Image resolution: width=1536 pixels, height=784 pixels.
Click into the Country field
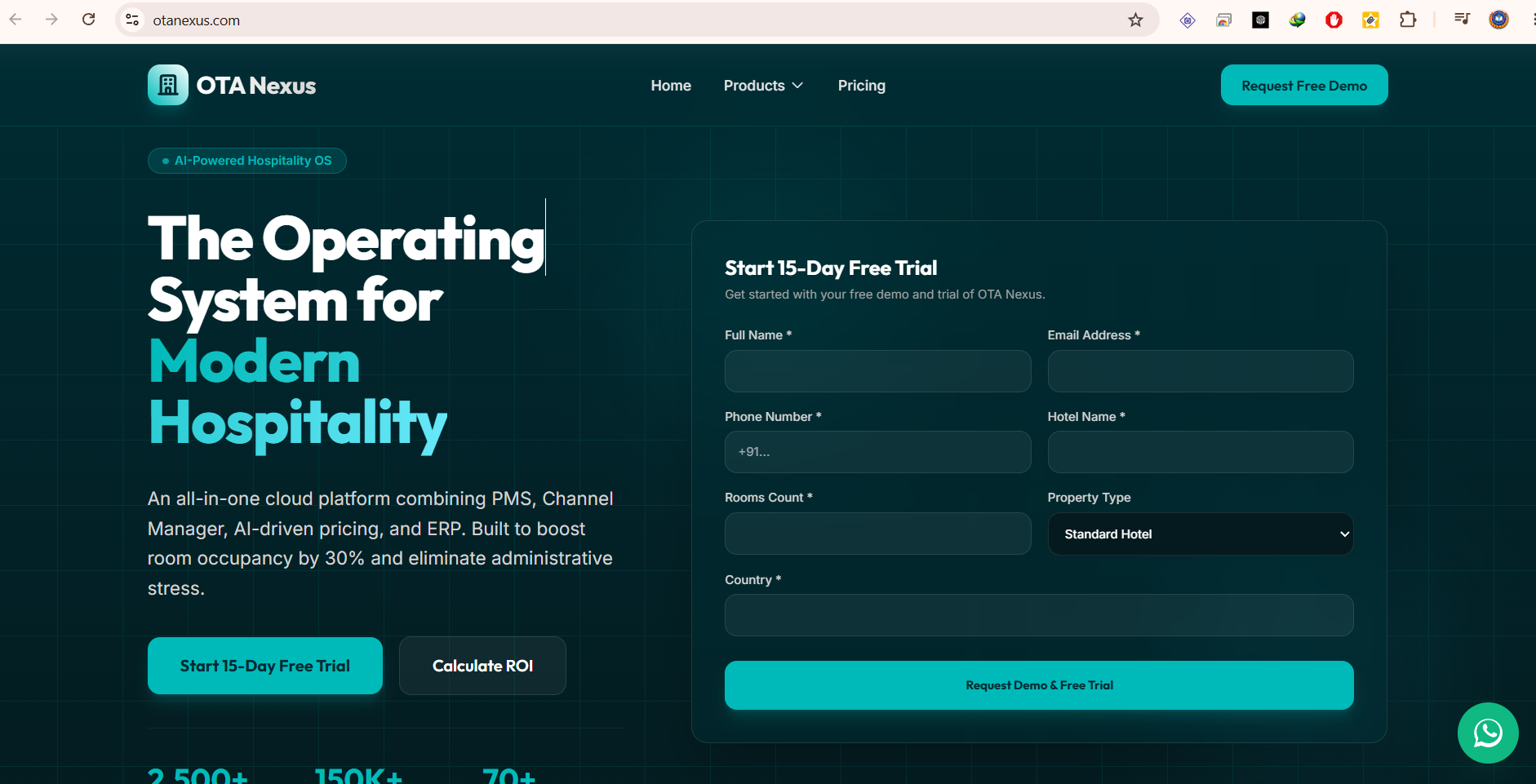tap(1039, 615)
